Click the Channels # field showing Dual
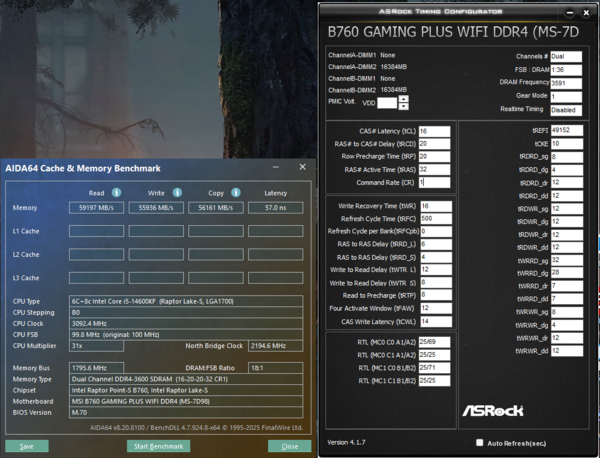The image size is (600, 458). [x=566, y=57]
